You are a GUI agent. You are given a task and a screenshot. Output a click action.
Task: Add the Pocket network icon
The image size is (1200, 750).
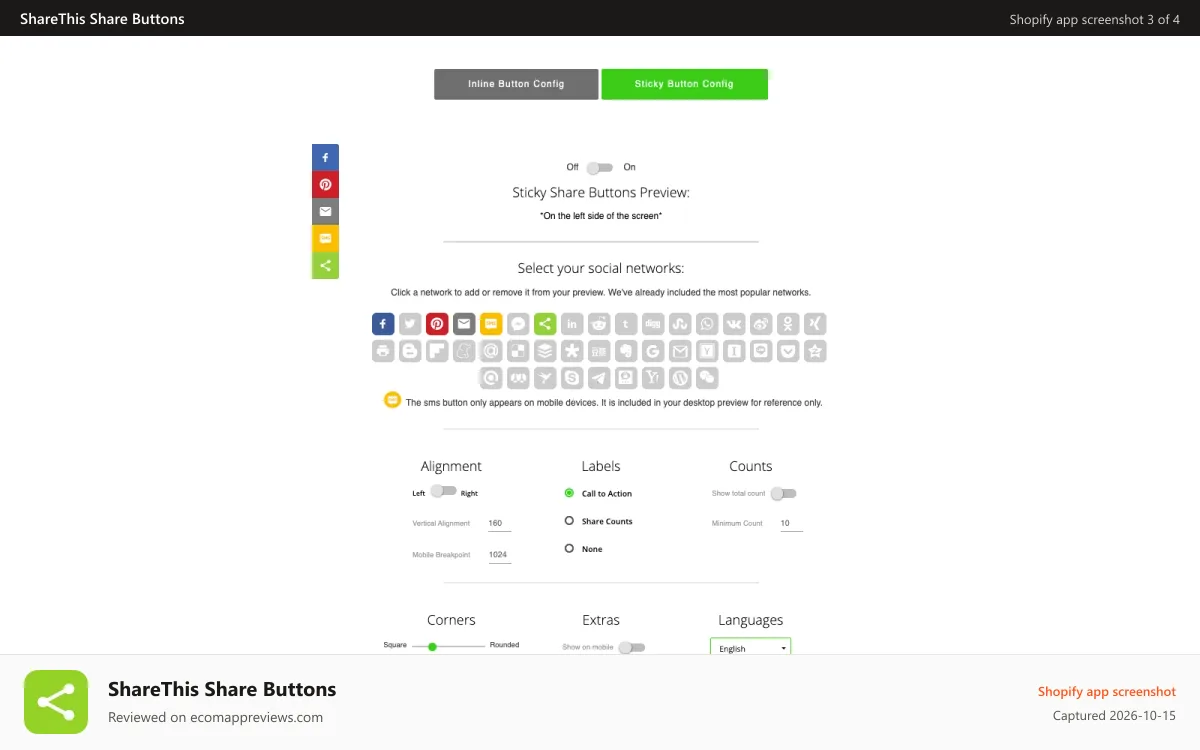(x=788, y=351)
